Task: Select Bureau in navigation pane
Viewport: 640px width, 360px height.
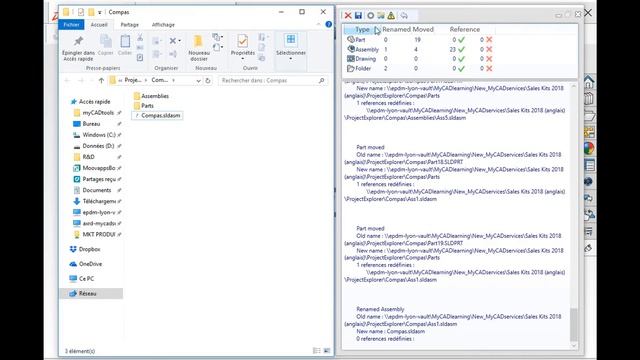Action: click(x=87, y=124)
